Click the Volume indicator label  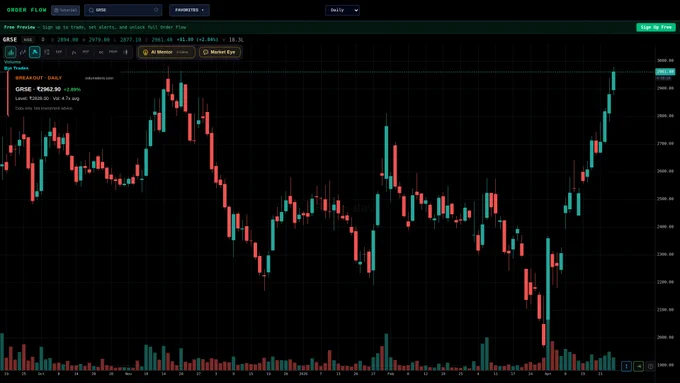13,62
